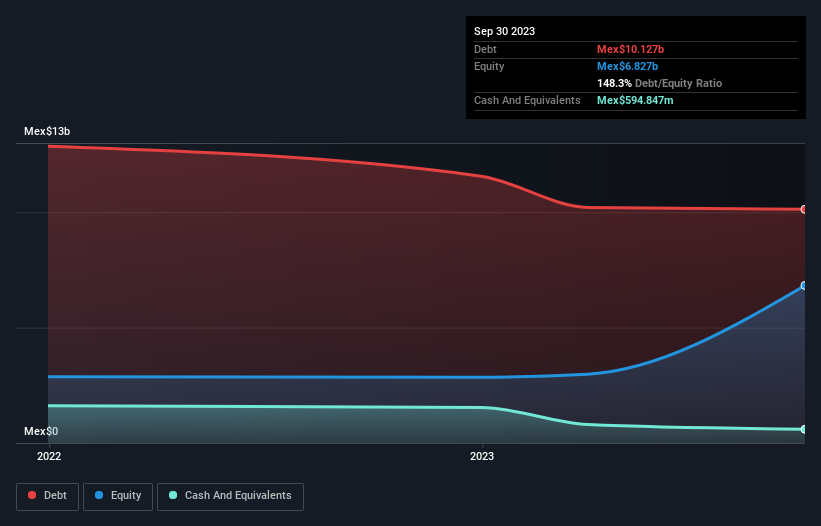Toggle Cash And Equivalents legend button

(x=230, y=496)
